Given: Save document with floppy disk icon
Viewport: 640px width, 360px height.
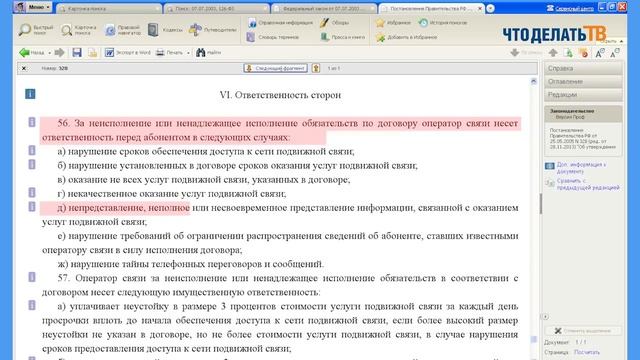Looking at the screenshot, I should click(x=77, y=53).
